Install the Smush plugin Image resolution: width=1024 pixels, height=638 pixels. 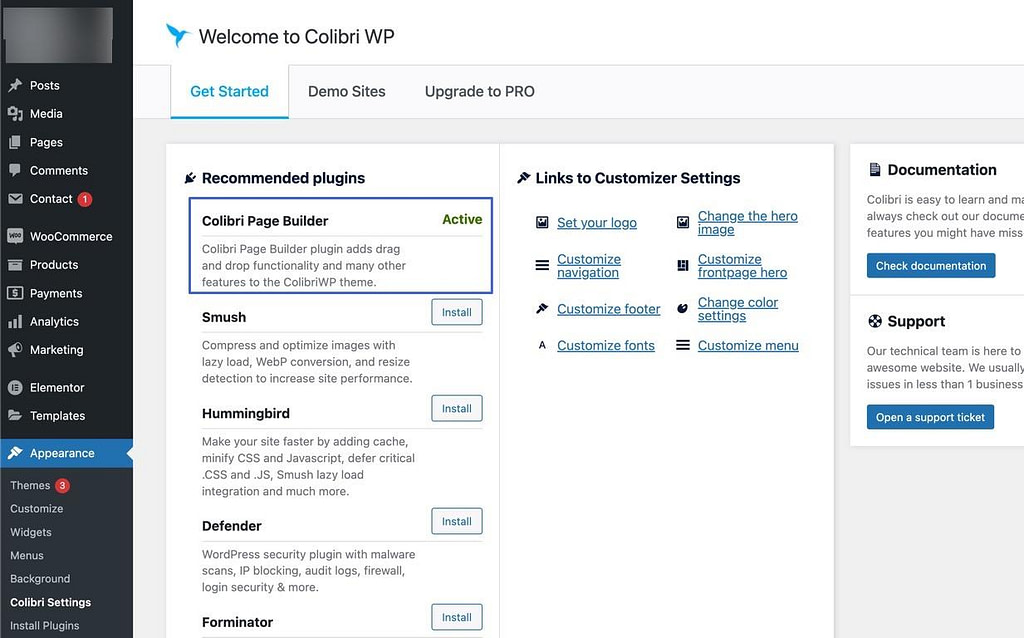(x=456, y=312)
